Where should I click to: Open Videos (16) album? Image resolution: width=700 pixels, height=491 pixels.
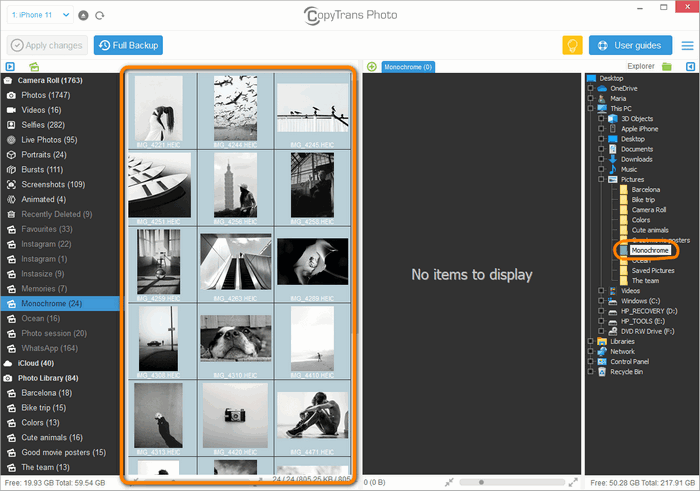click(x=41, y=110)
